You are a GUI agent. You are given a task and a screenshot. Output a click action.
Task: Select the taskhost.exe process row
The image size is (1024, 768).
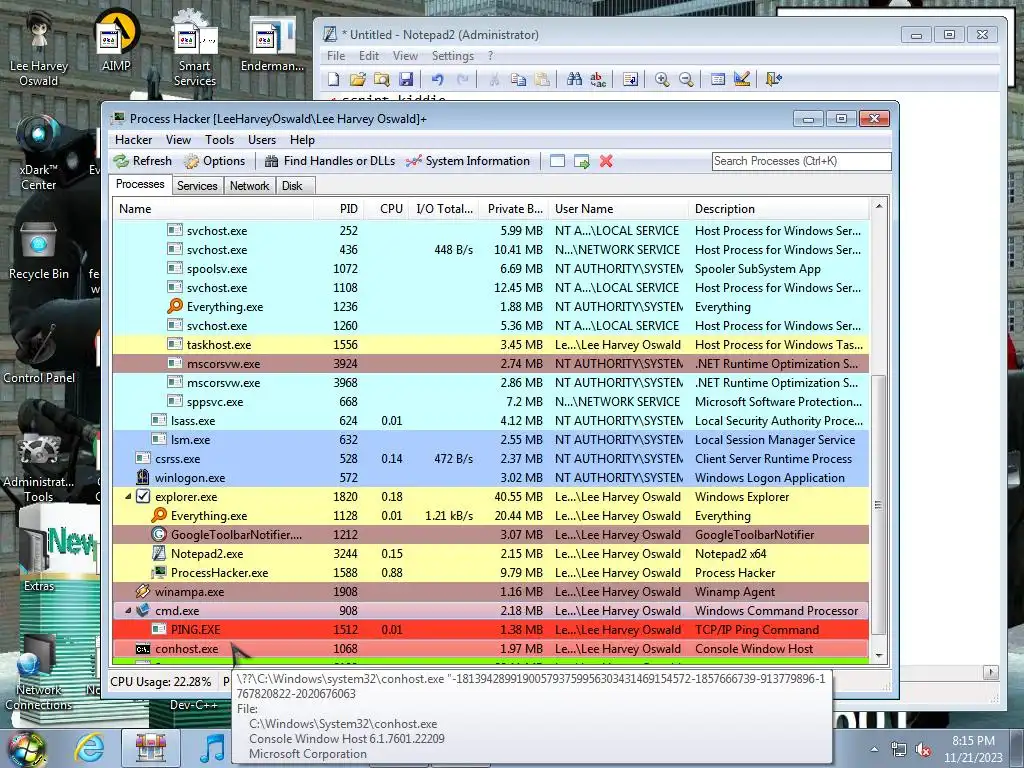[490, 344]
